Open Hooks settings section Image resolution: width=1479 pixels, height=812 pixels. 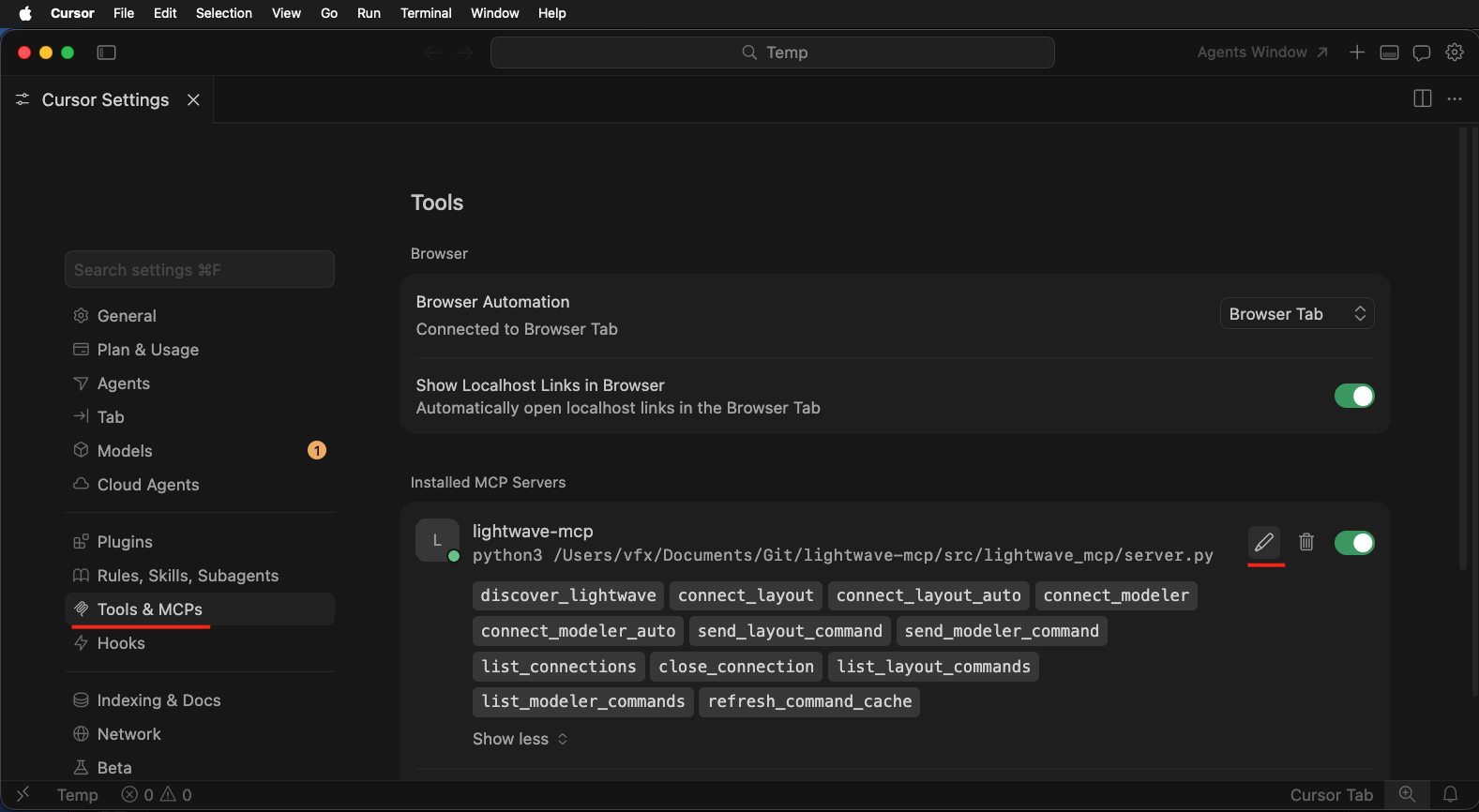200,643
